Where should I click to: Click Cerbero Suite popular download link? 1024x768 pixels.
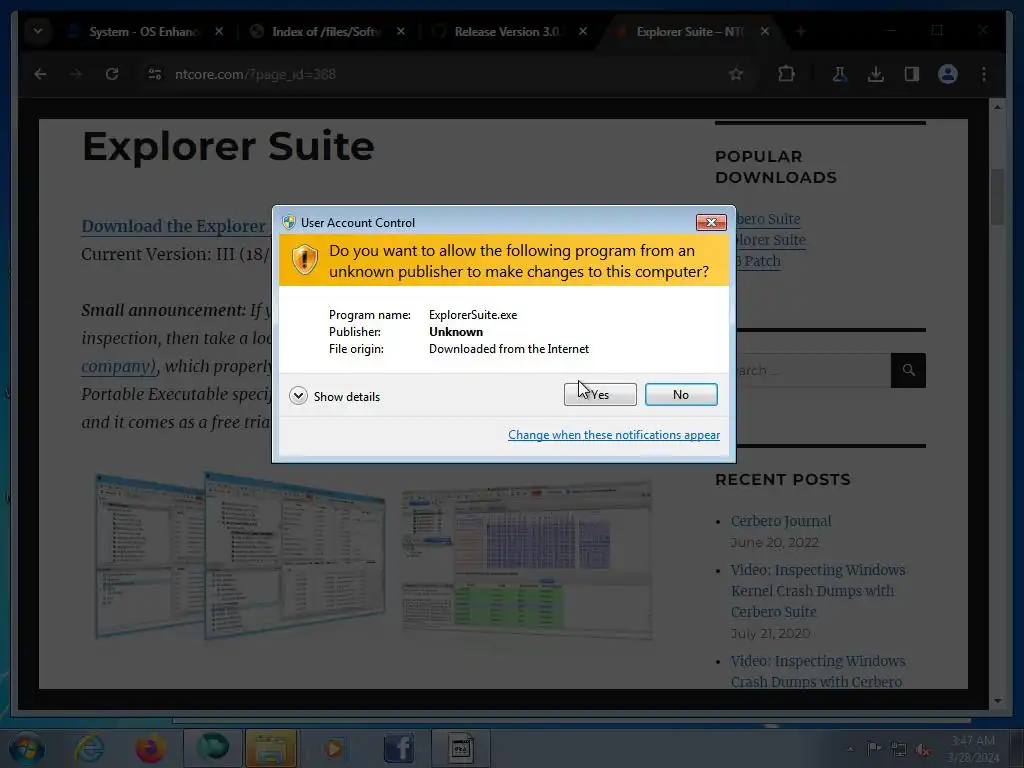tap(768, 219)
